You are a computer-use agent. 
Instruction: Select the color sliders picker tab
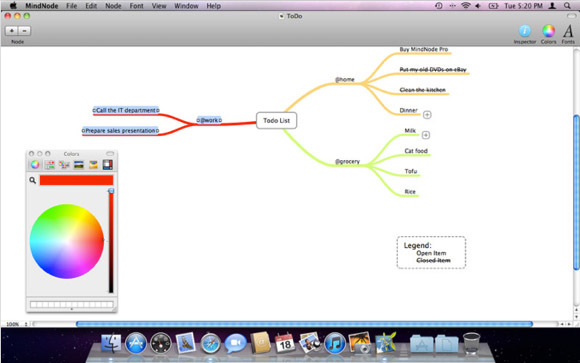click(x=49, y=165)
